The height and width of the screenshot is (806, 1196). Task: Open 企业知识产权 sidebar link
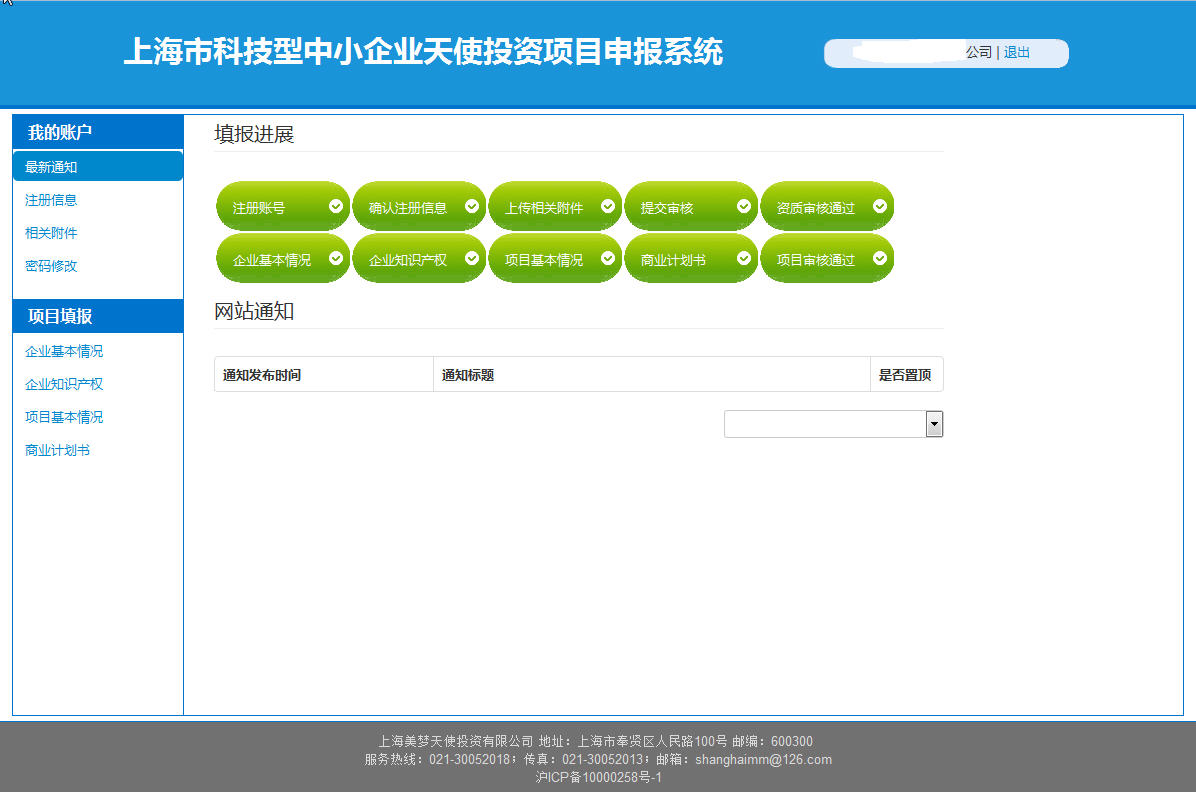click(x=64, y=384)
